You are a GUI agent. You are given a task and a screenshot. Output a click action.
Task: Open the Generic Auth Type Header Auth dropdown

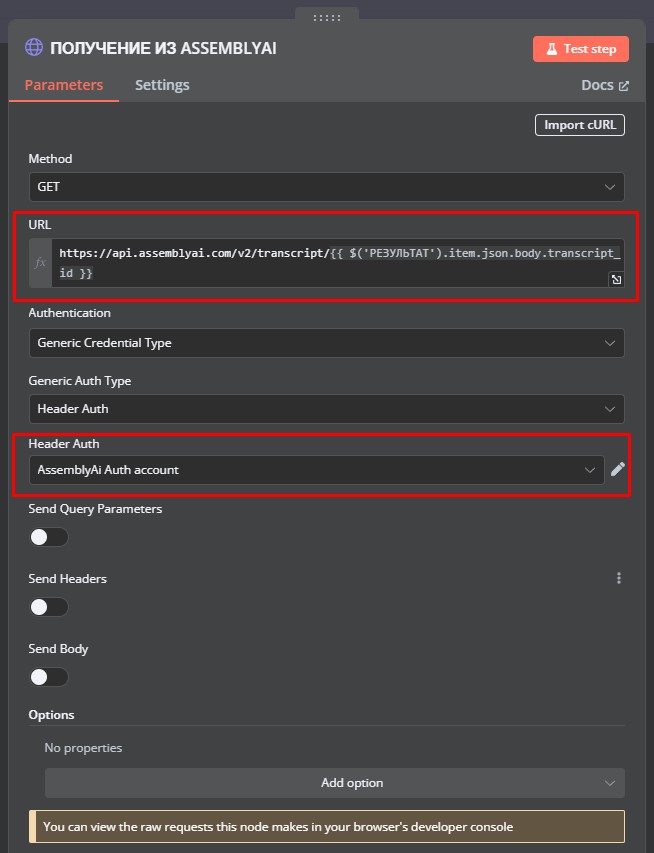point(326,409)
